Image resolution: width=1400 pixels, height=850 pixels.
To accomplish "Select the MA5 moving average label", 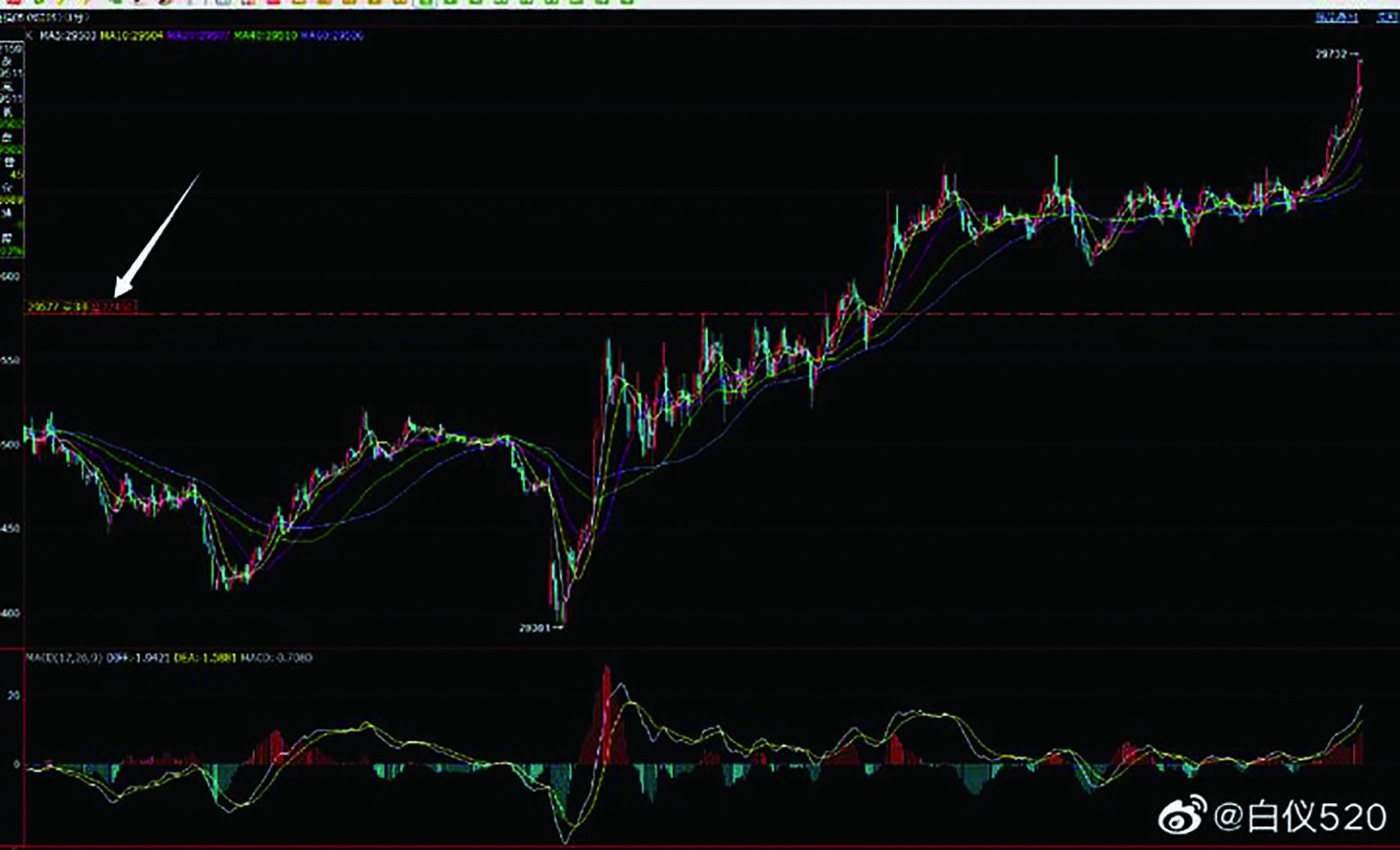I will pyautogui.click(x=68, y=36).
